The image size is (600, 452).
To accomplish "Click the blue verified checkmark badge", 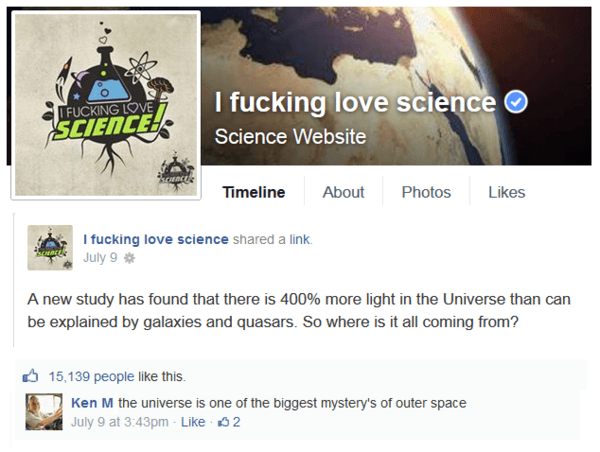I will coord(516,102).
